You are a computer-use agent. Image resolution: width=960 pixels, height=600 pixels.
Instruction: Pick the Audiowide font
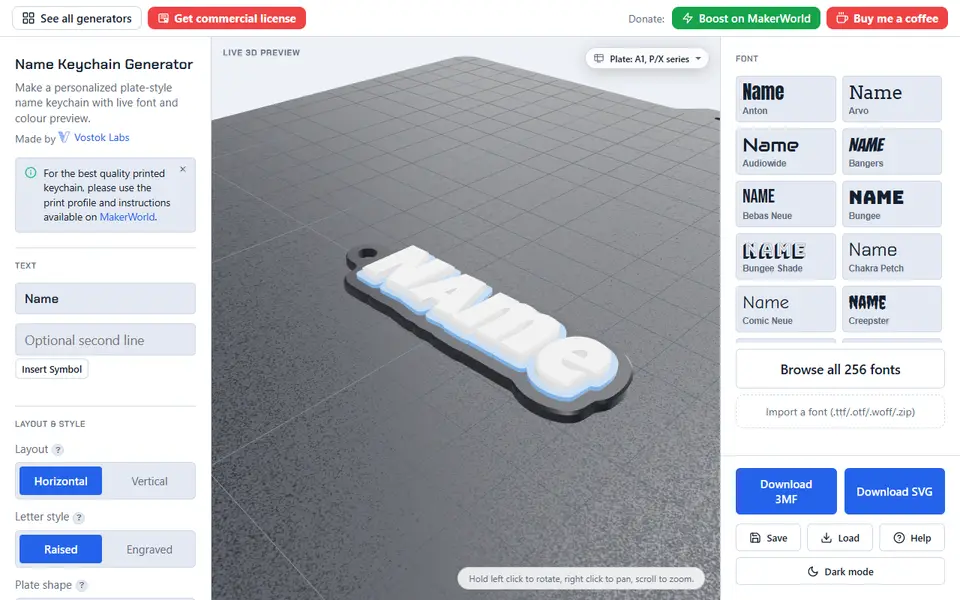[x=786, y=152]
